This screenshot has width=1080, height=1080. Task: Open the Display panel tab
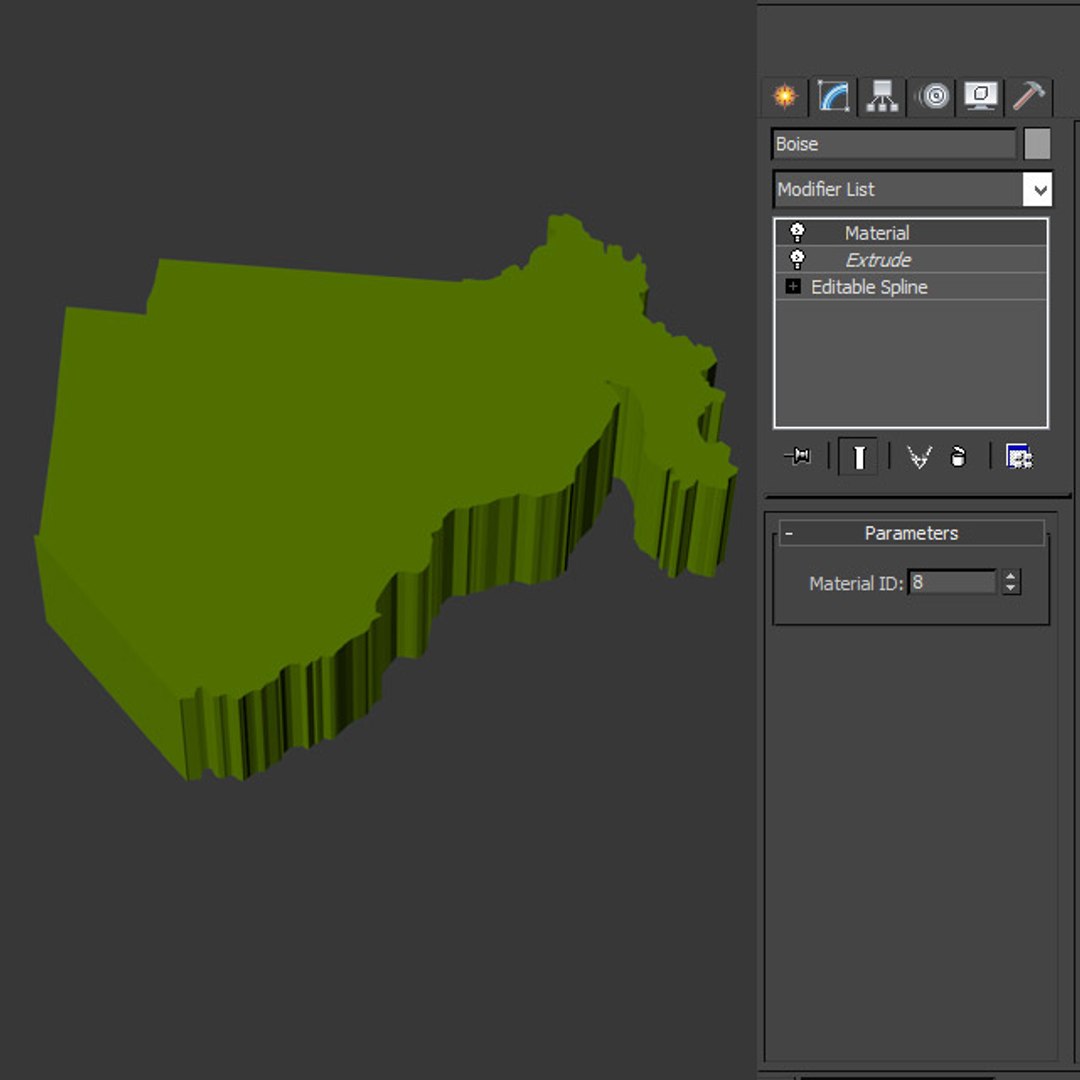tap(980, 96)
